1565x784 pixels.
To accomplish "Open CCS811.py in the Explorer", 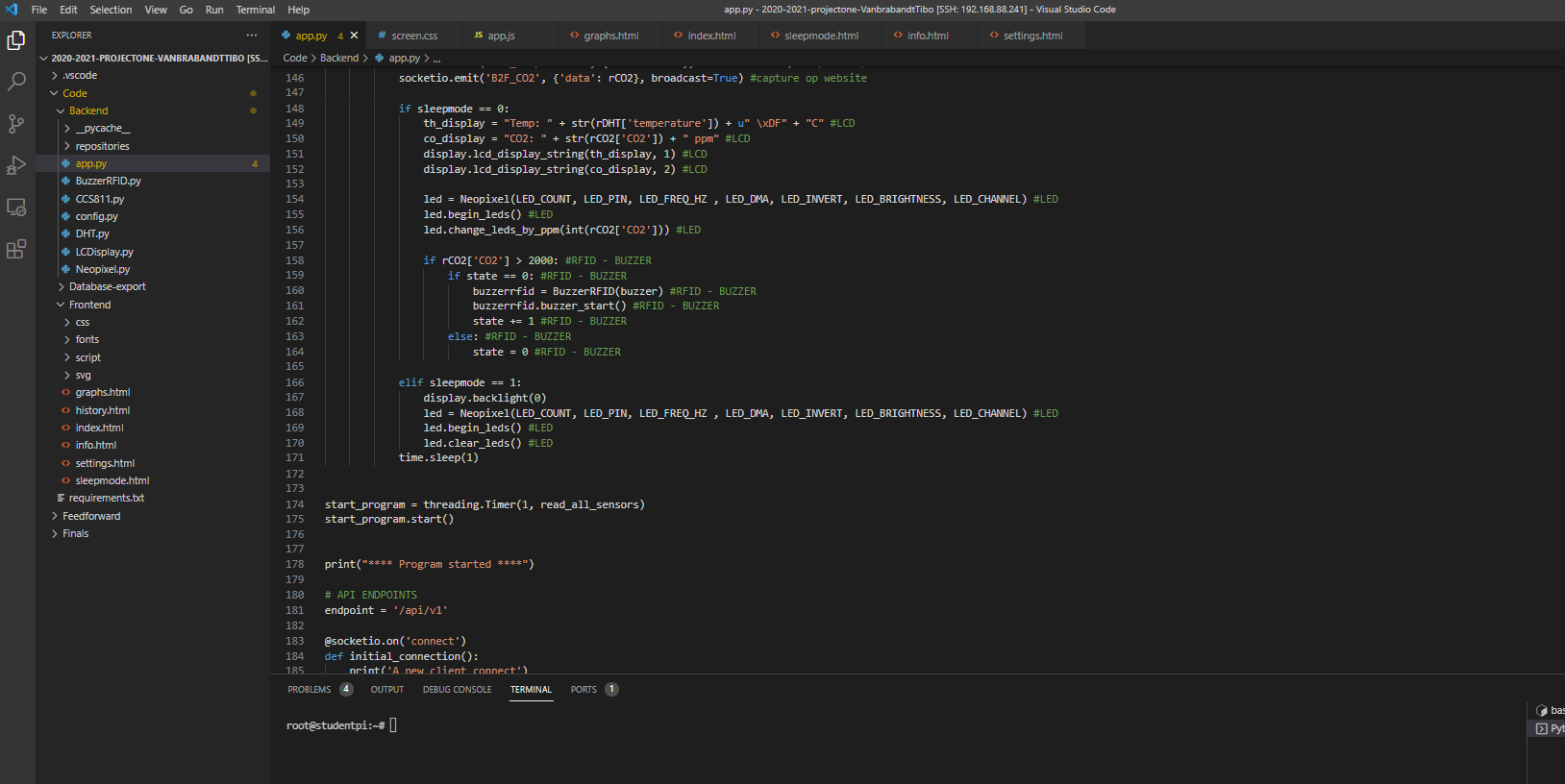I will [153, 199].
